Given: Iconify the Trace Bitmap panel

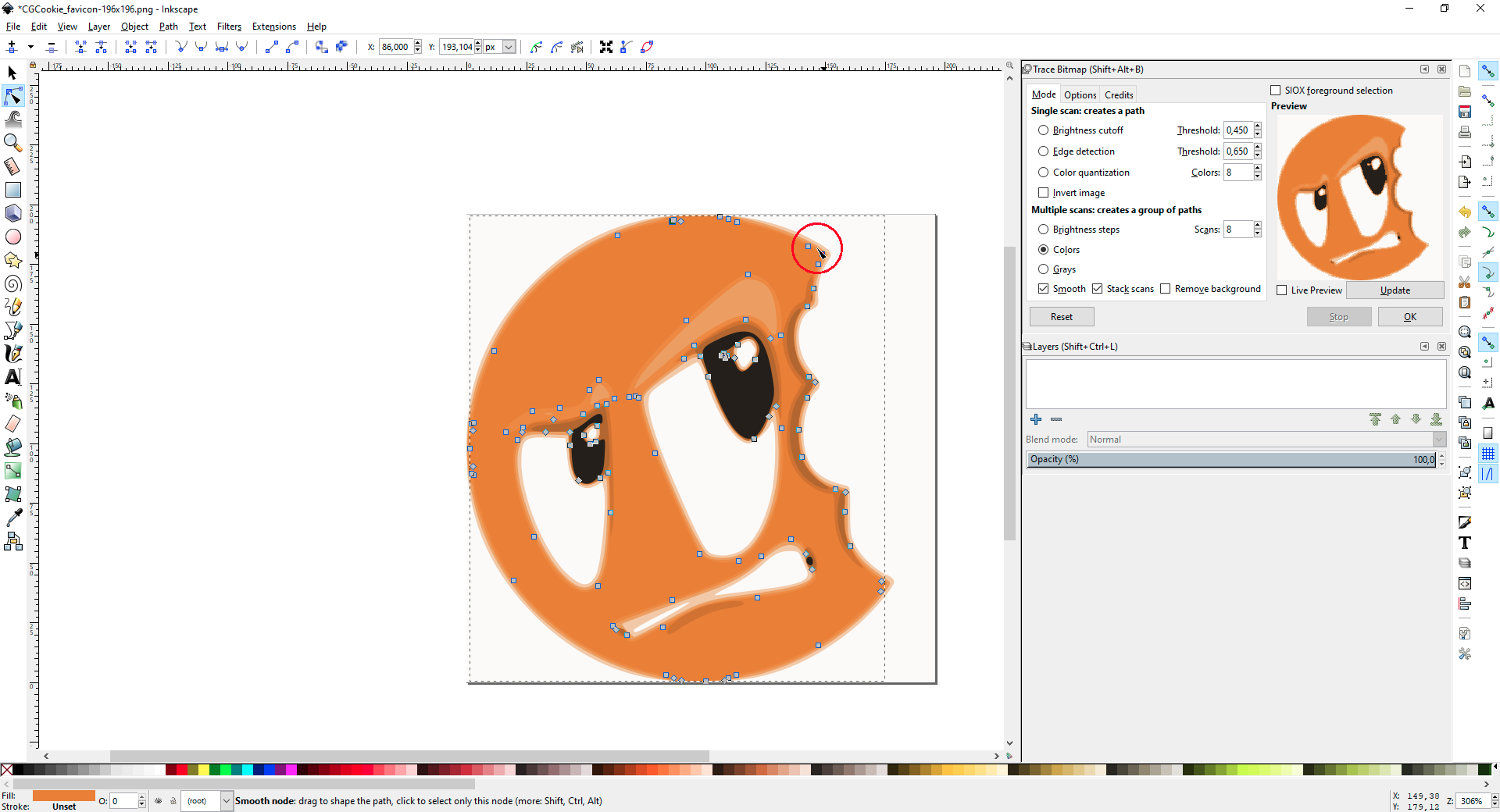Looking at the screenshot, I should click(1424, 69).
